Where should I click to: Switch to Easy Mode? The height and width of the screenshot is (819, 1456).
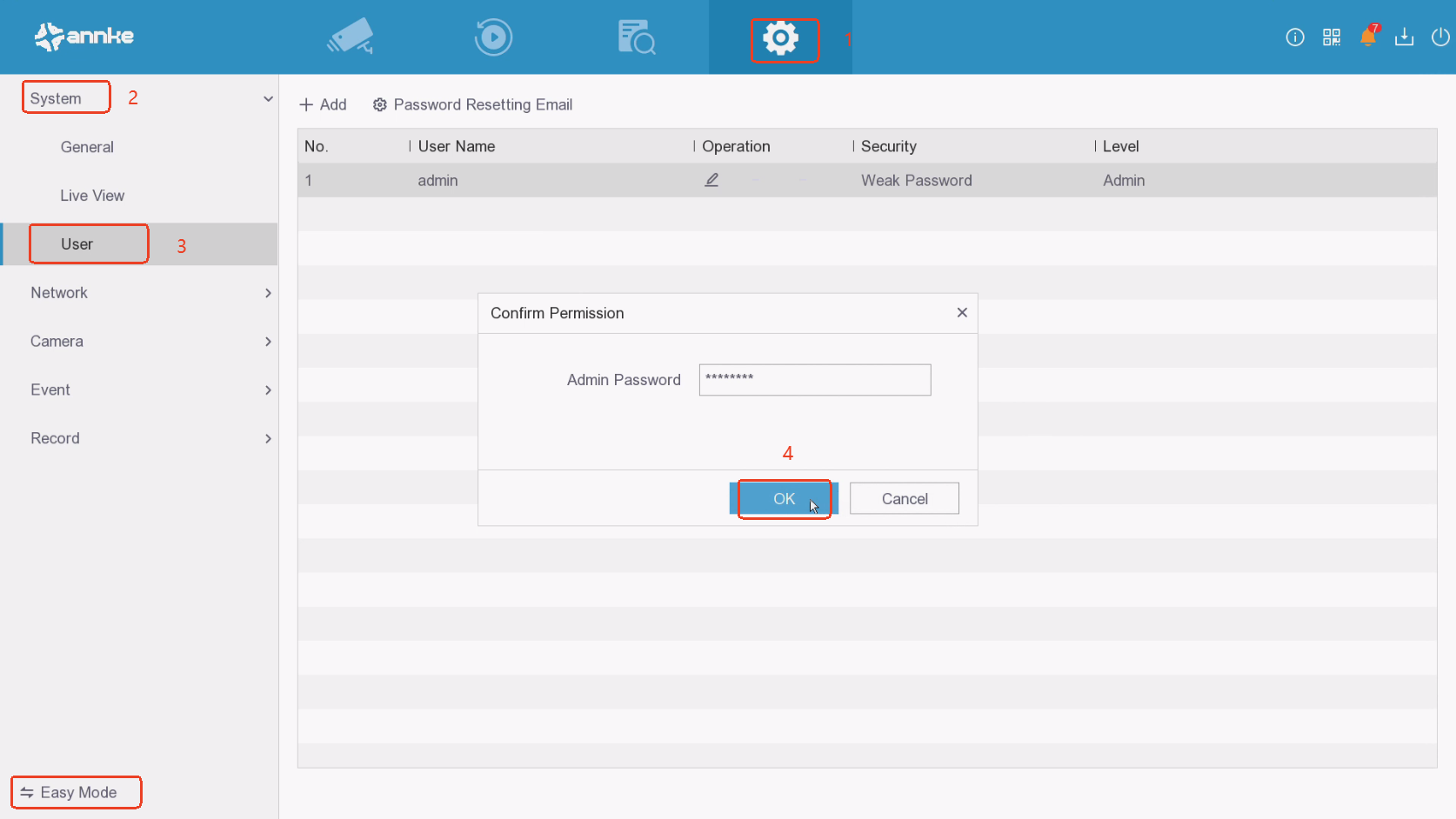[77, 792]
